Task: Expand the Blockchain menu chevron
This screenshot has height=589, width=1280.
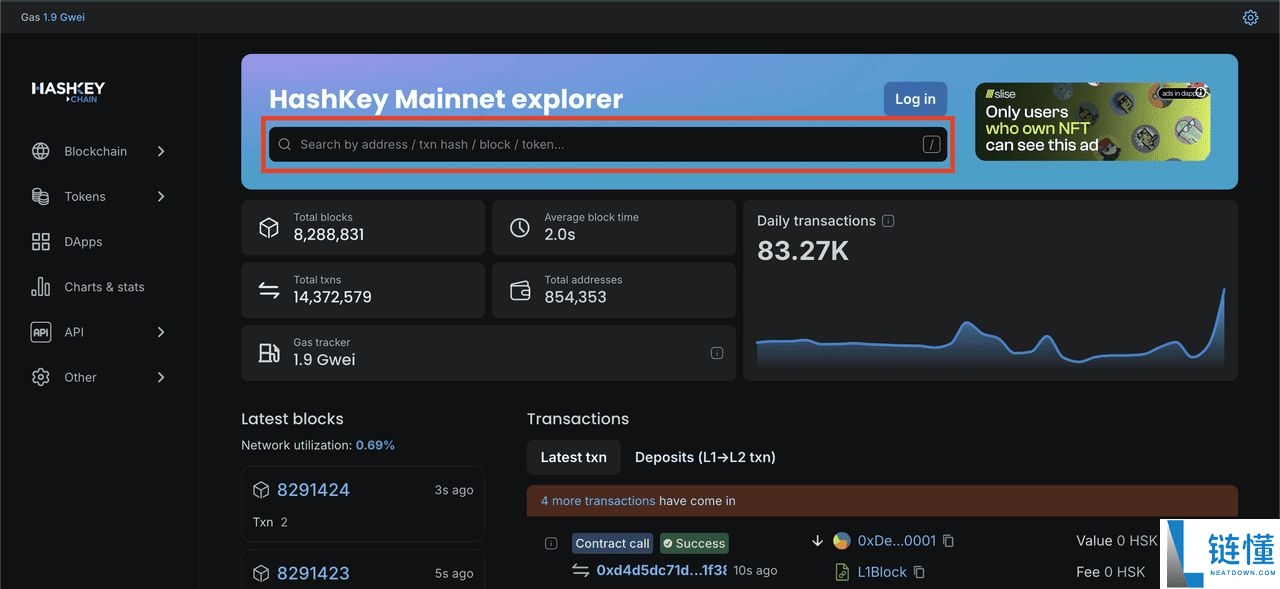Action: pos(161,151)
